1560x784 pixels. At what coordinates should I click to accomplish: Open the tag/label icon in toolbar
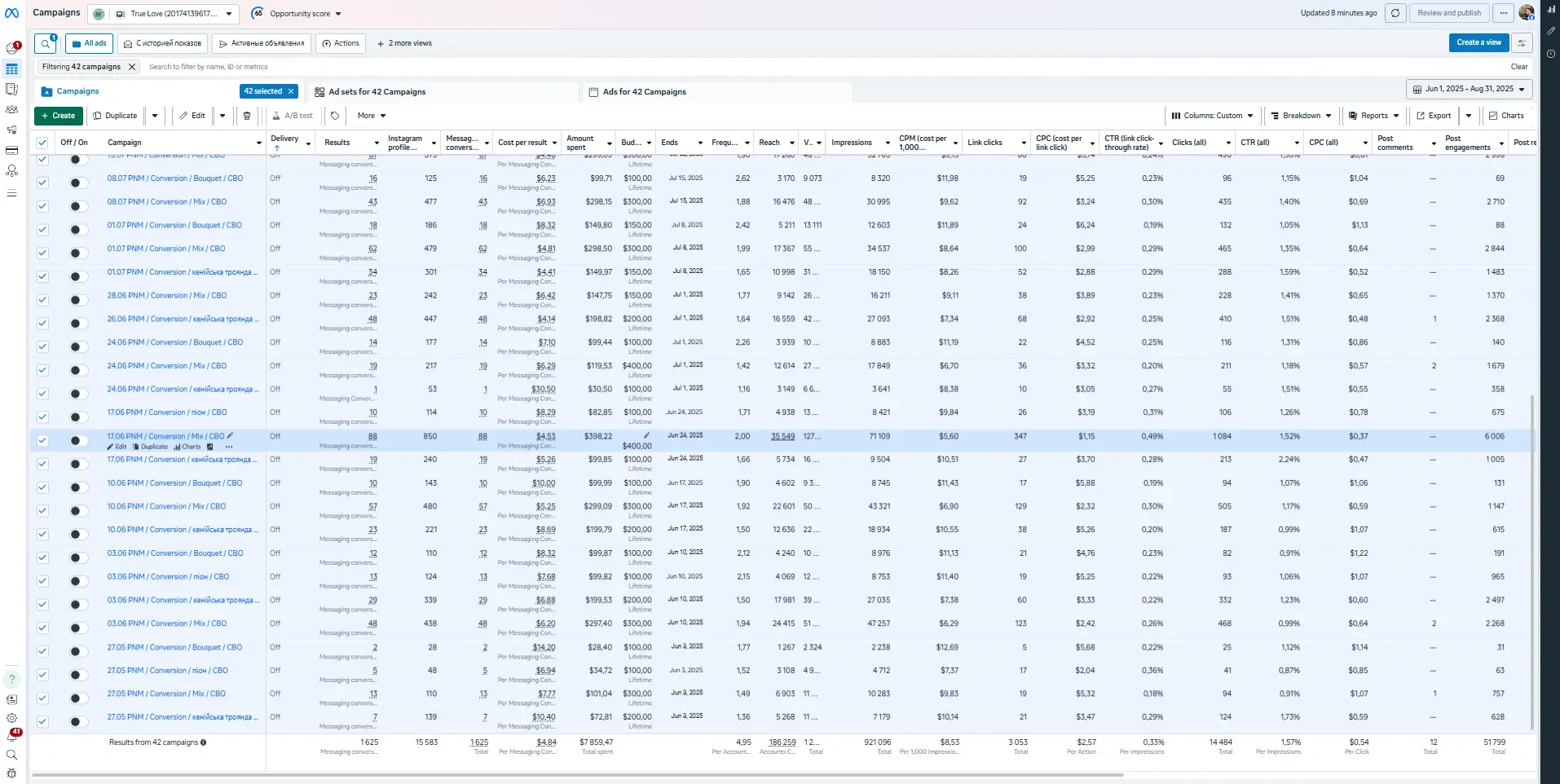[335, 116]
